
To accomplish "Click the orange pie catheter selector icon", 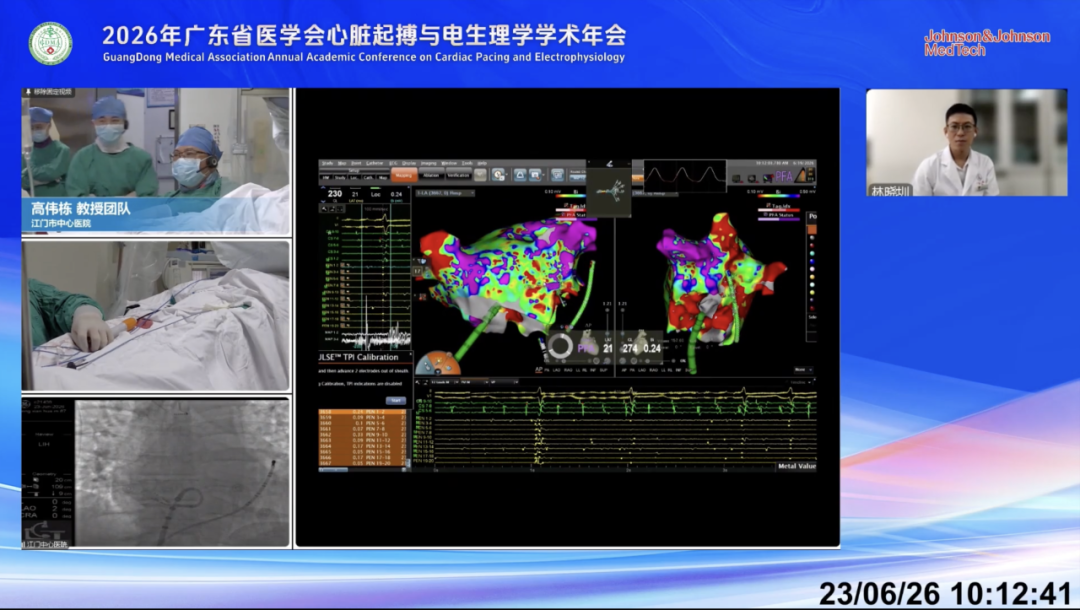I will tap(437, 363).
